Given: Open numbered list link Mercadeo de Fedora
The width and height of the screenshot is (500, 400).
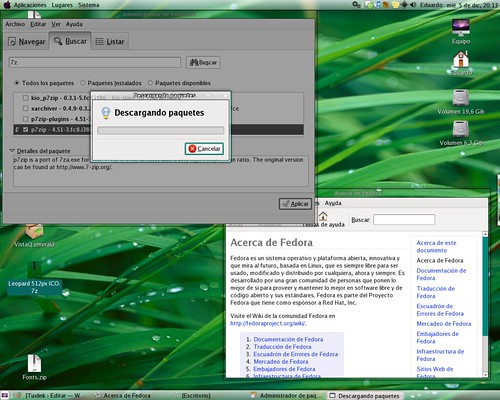Looking at the screenshot, I should [281, 361].
